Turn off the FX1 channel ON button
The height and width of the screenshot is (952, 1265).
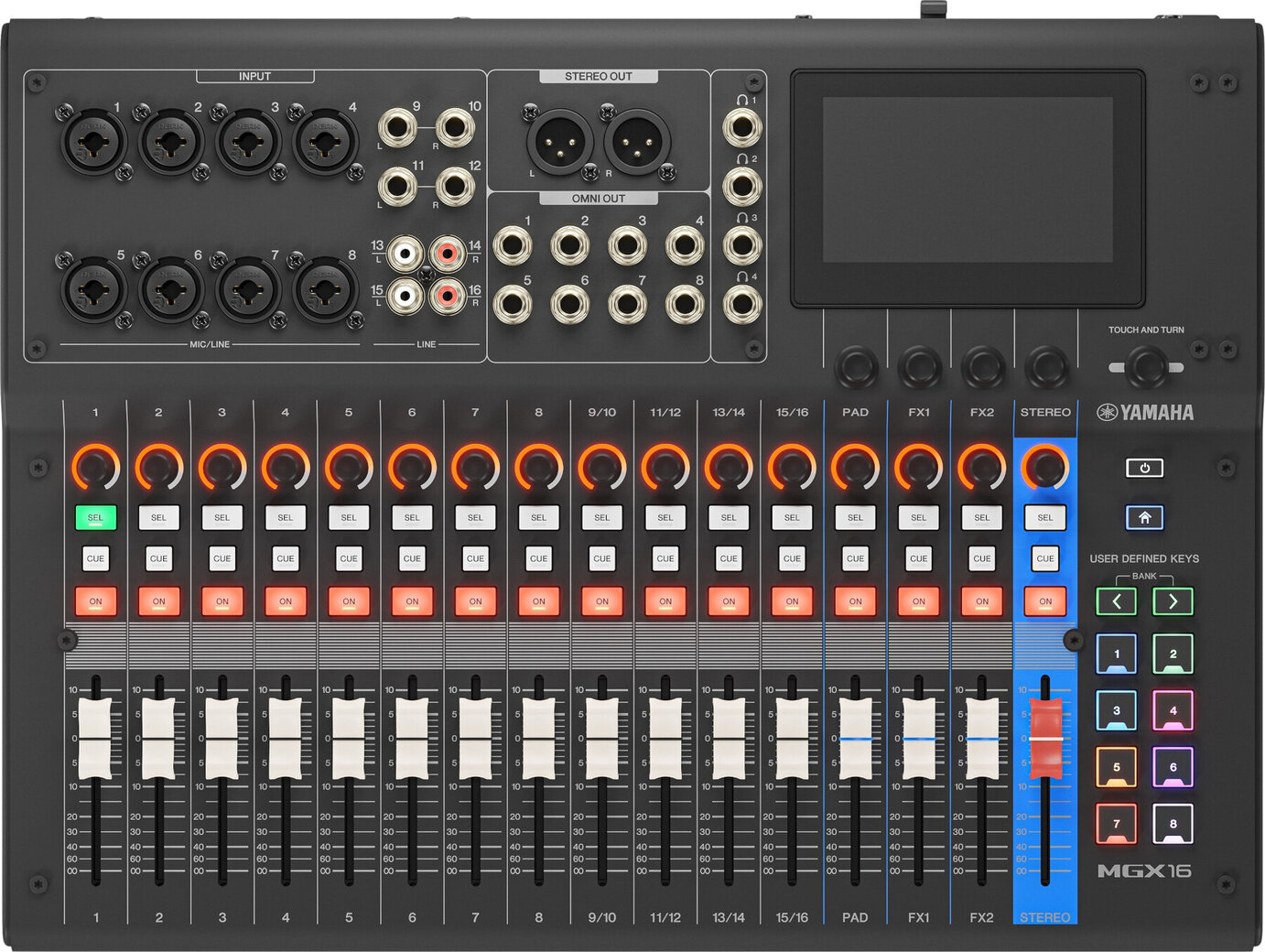click(918, 601)
